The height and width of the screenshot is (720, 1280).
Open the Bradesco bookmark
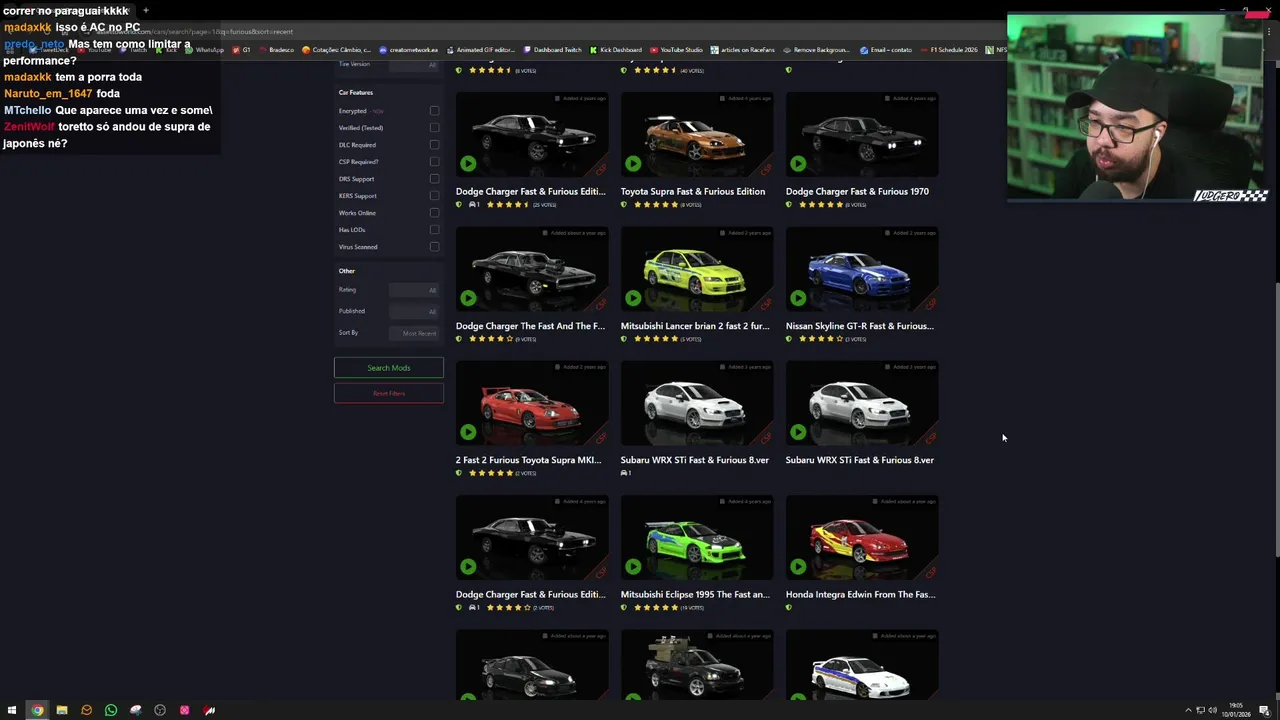[x=277, y=50]
